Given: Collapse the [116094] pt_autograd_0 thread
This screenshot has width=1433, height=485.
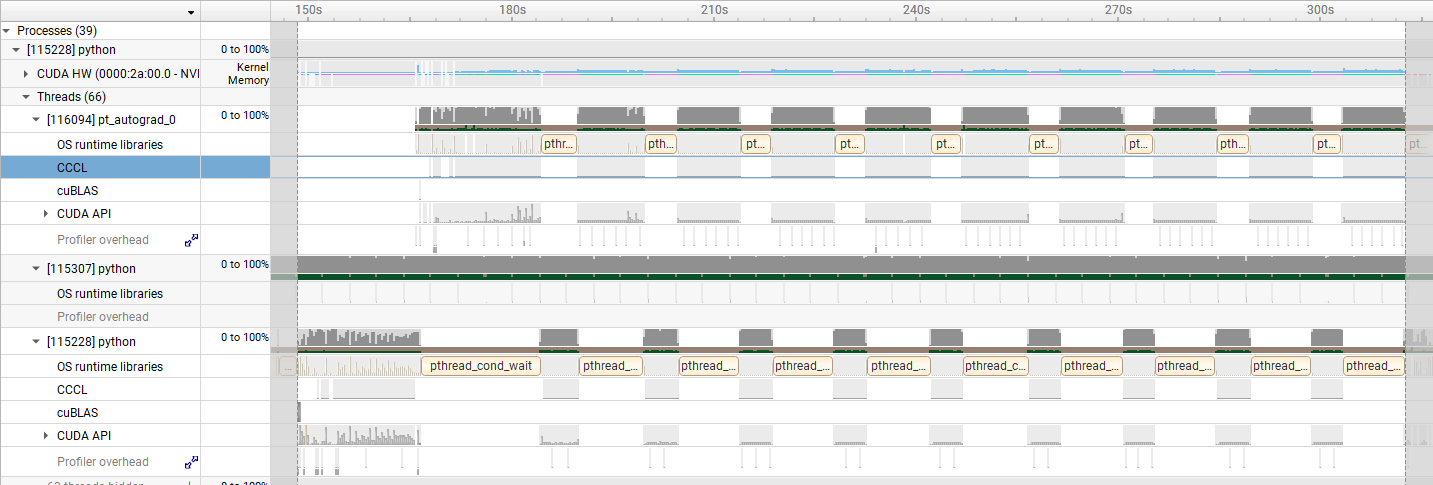Looking at the screenshot, I should [x=37, y=120].
